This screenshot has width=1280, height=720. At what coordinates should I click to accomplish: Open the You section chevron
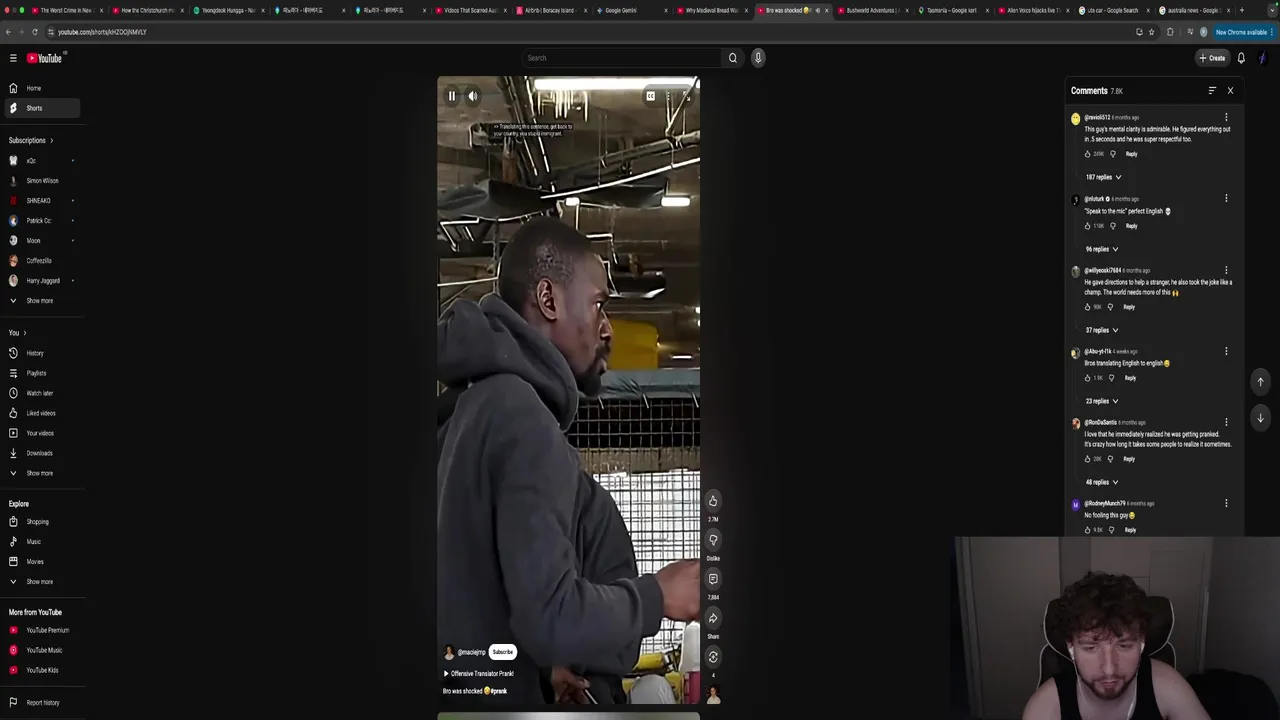click(24, 333)
